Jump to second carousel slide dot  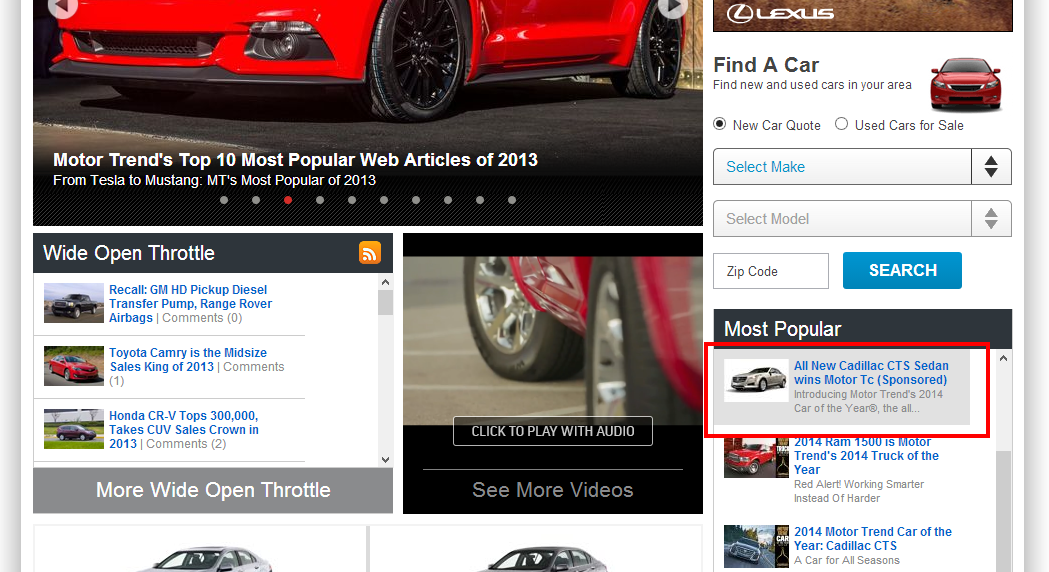click(256, 200)
